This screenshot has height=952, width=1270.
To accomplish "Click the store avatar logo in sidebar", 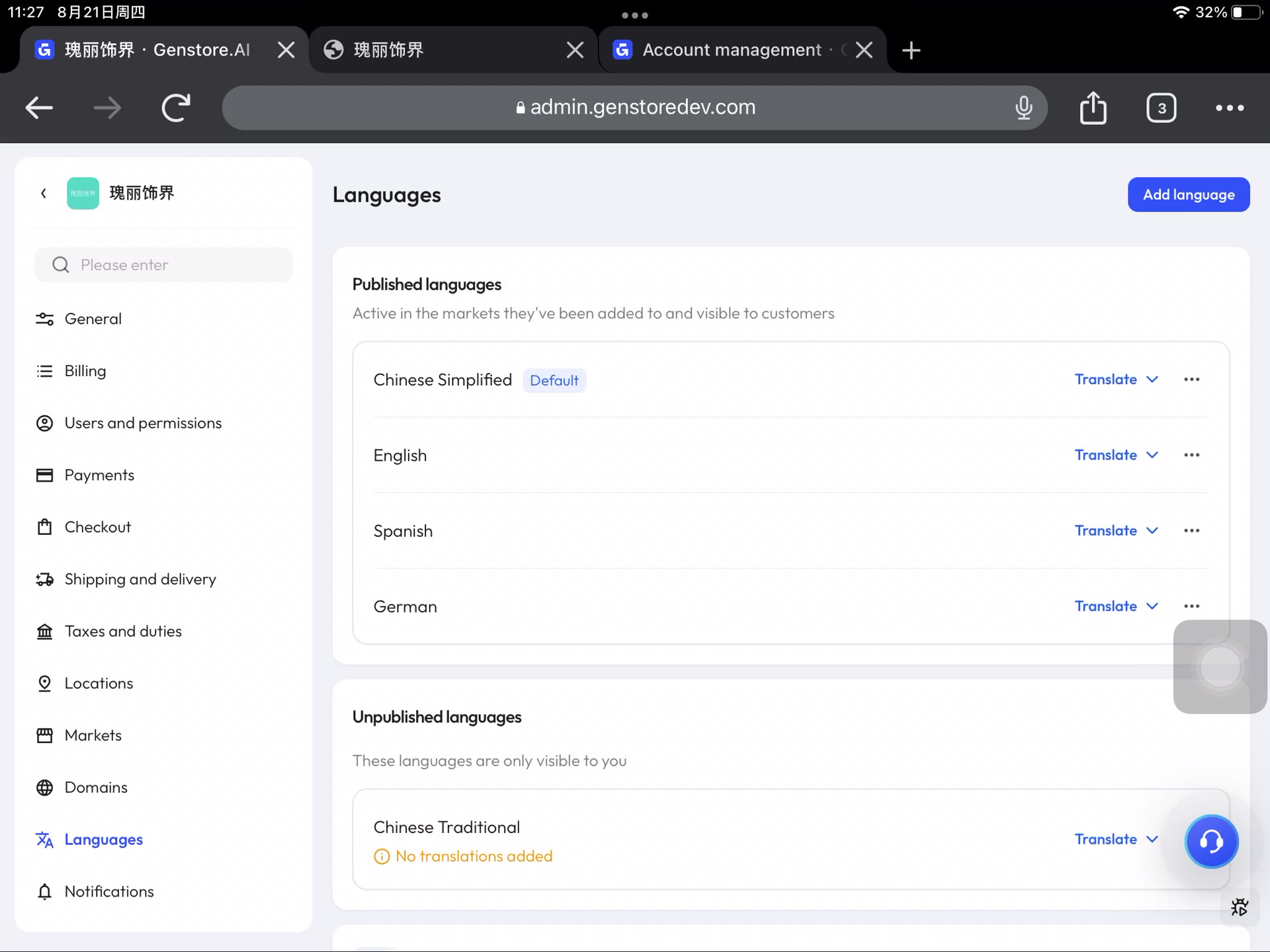I will tap(83, 193).
